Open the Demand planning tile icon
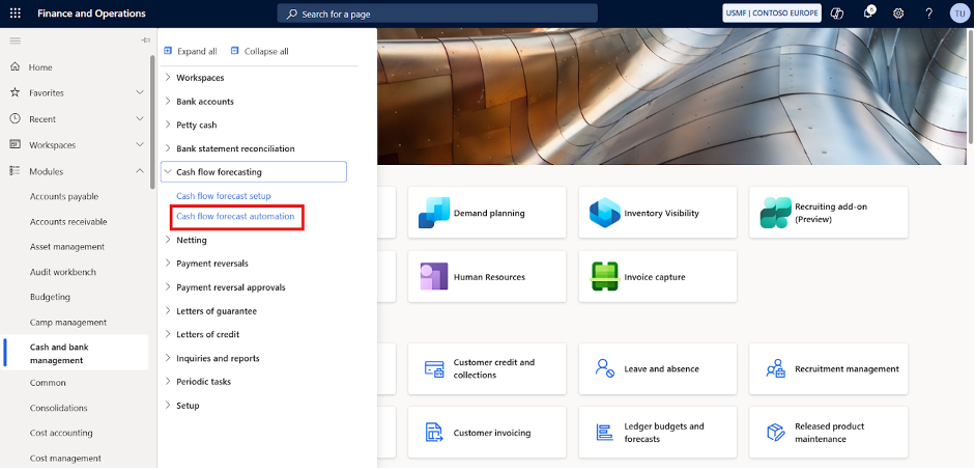 pos(434,213)
